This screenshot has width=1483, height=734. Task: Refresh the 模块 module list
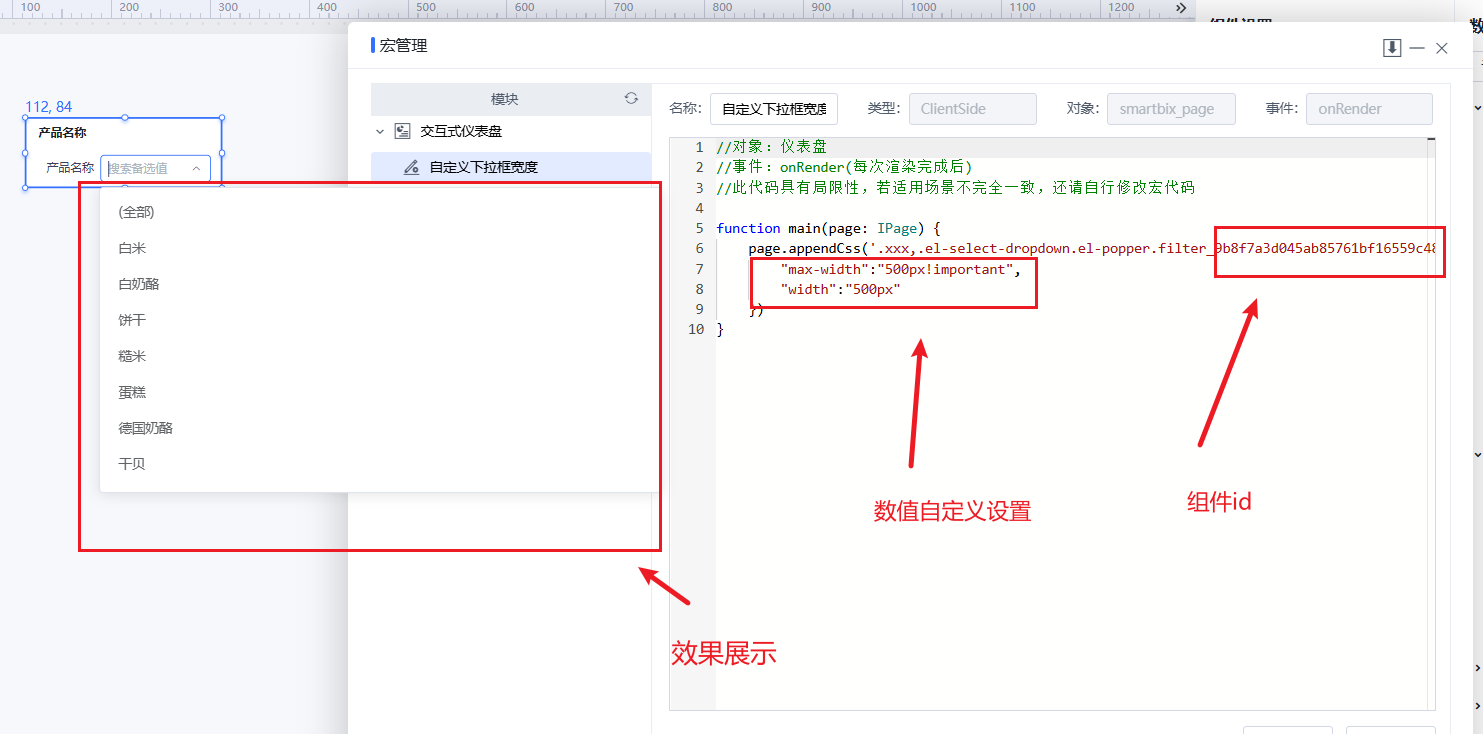(x=631, y=98)
